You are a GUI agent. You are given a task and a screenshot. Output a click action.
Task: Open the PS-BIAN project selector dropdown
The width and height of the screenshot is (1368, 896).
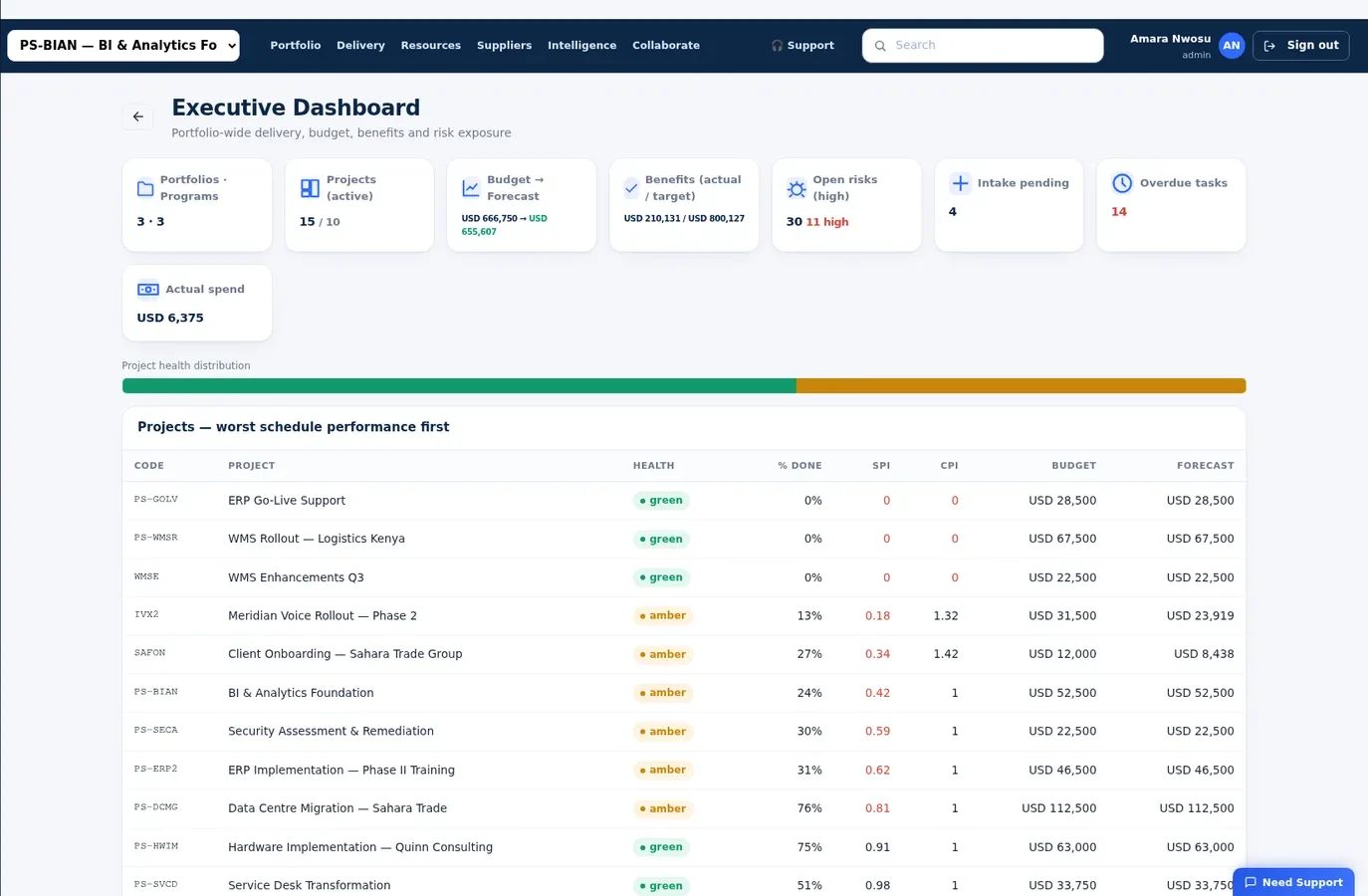pyautogui.click(x=123, y=46)
